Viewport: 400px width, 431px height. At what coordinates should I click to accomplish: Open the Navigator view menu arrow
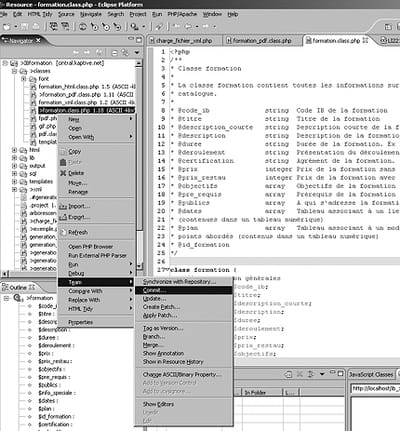pos(137,53)
